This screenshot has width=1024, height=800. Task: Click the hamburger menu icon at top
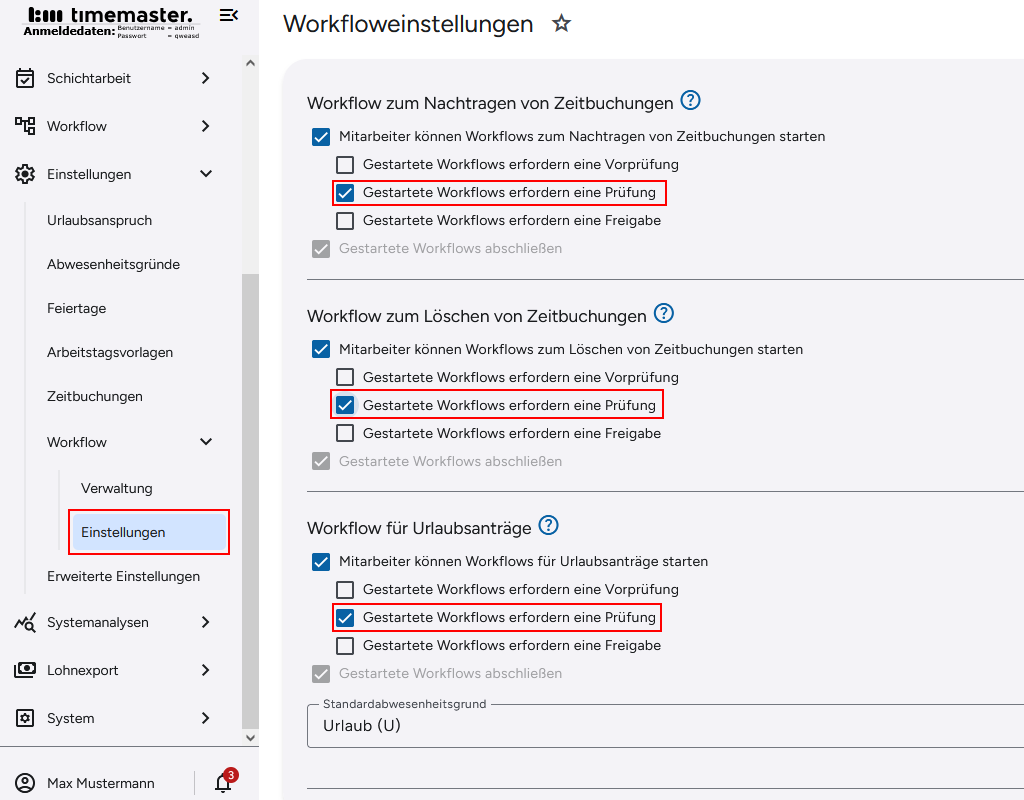pos(228,15)
